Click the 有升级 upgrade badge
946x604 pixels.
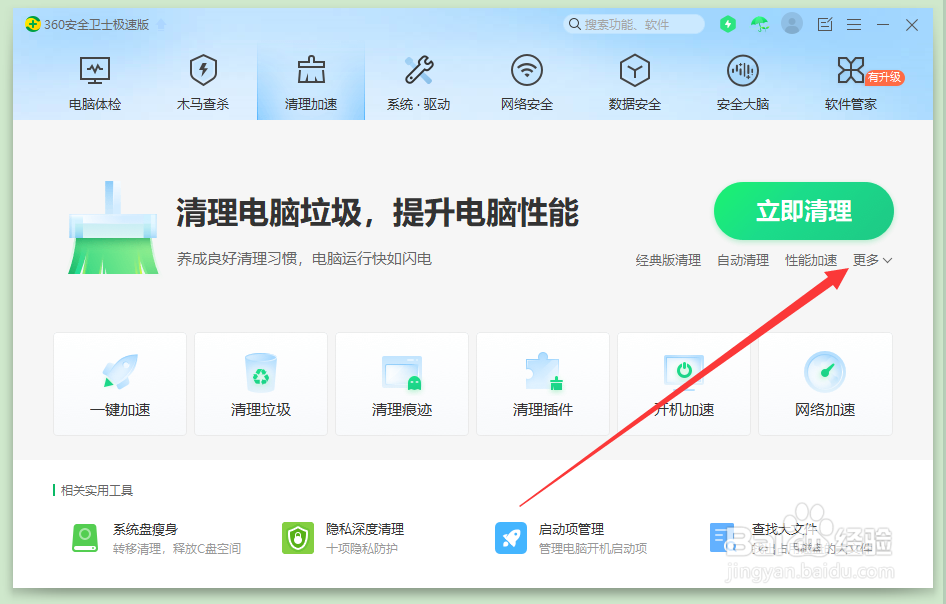884,77
